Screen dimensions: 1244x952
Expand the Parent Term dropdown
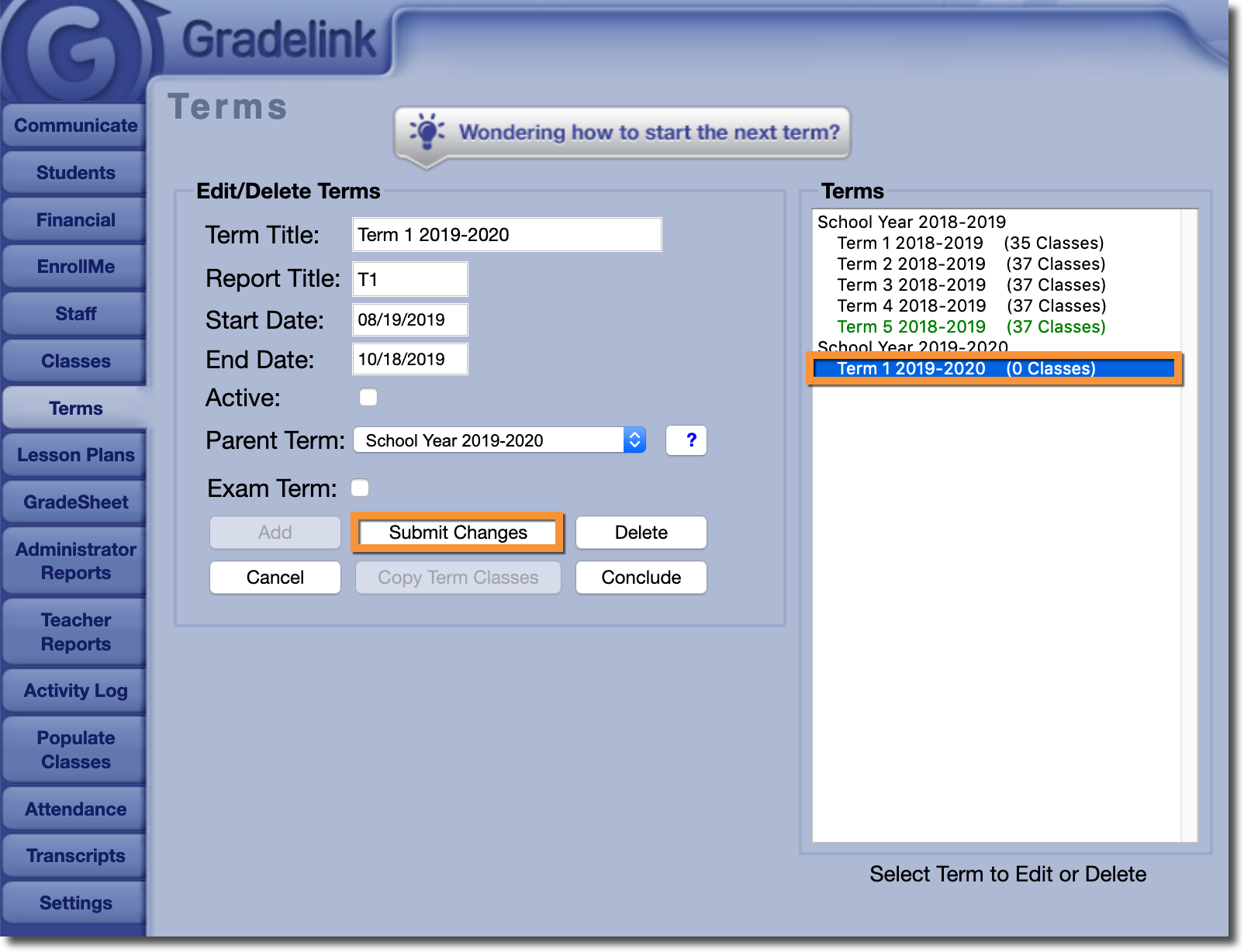[499, 440]
